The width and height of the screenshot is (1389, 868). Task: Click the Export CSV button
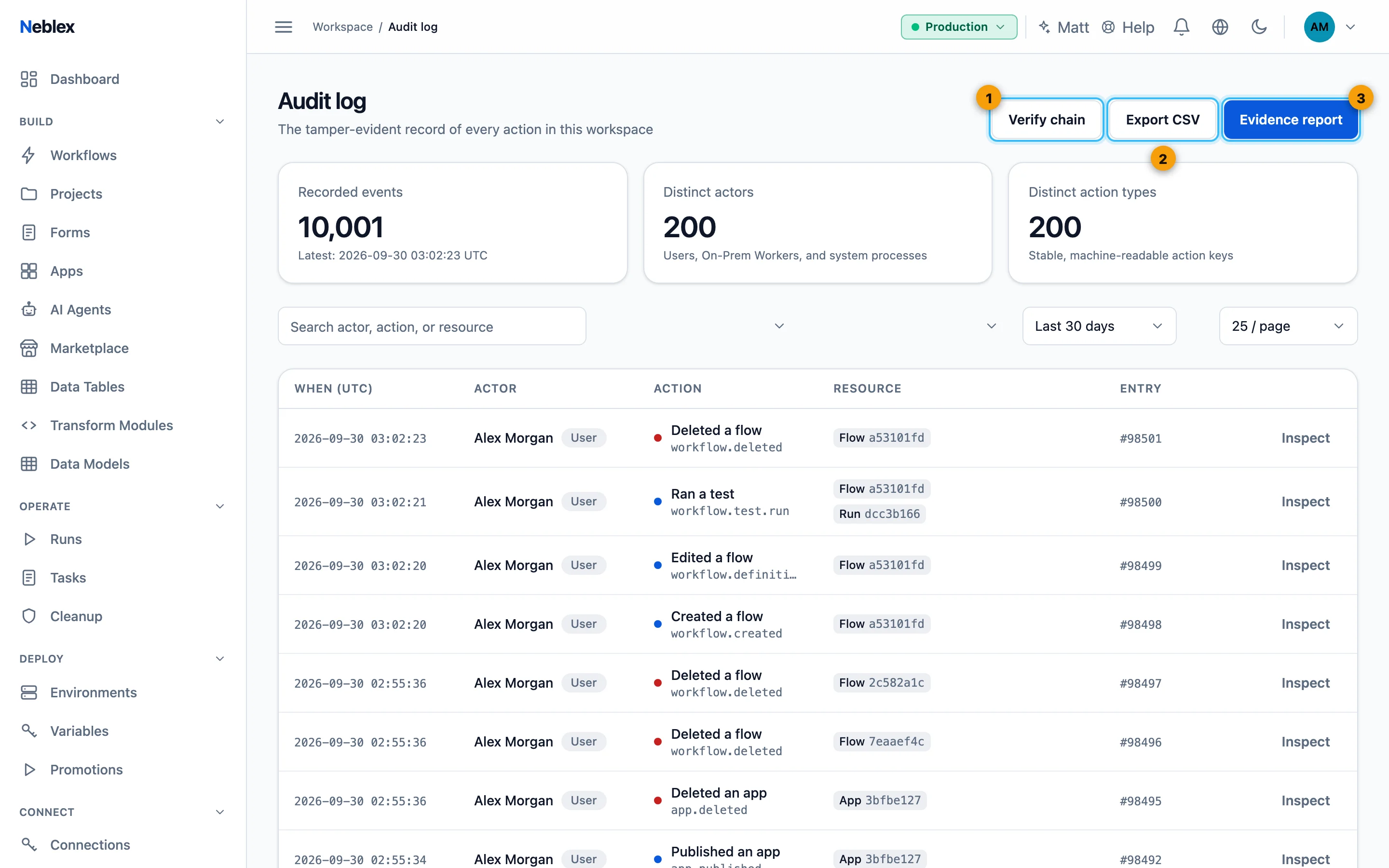point(1162,120)
